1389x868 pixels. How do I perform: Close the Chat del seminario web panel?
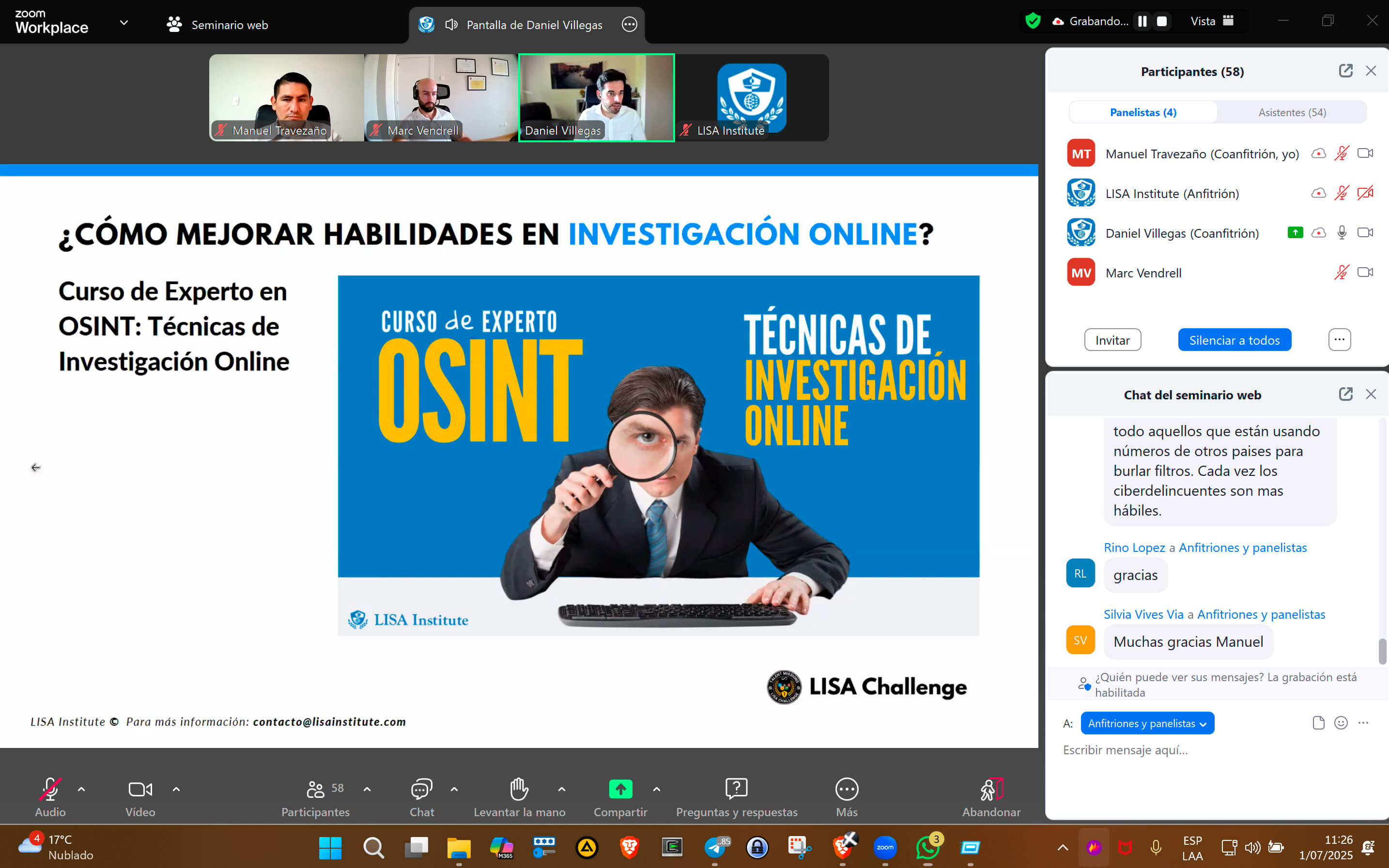click(x=1371, y=394)
